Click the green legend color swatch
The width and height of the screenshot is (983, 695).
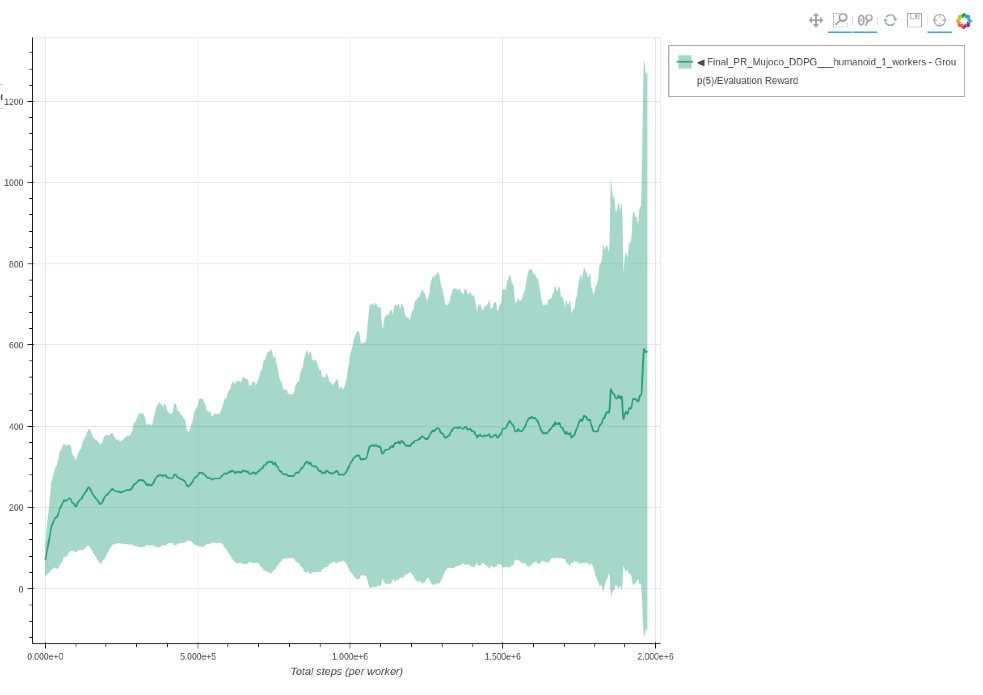(684, 62)
